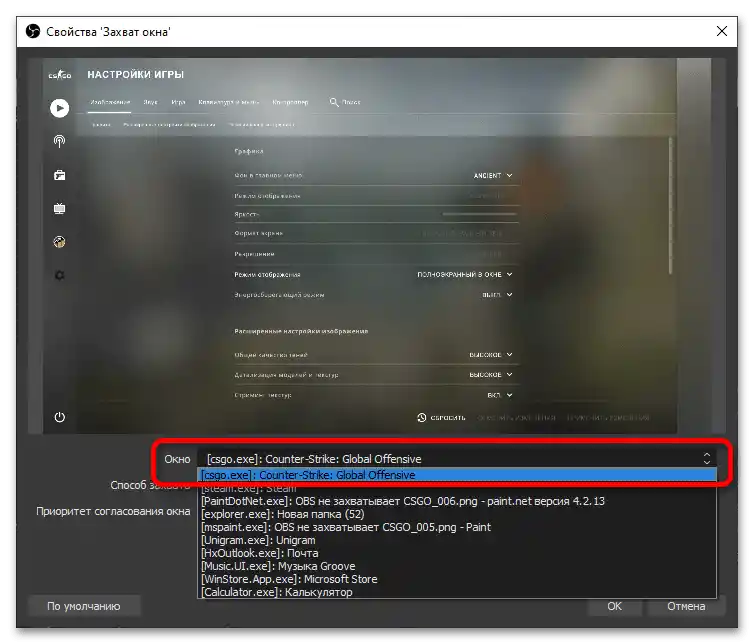Adjust the Яркость brightness slider

pos(479,214)
